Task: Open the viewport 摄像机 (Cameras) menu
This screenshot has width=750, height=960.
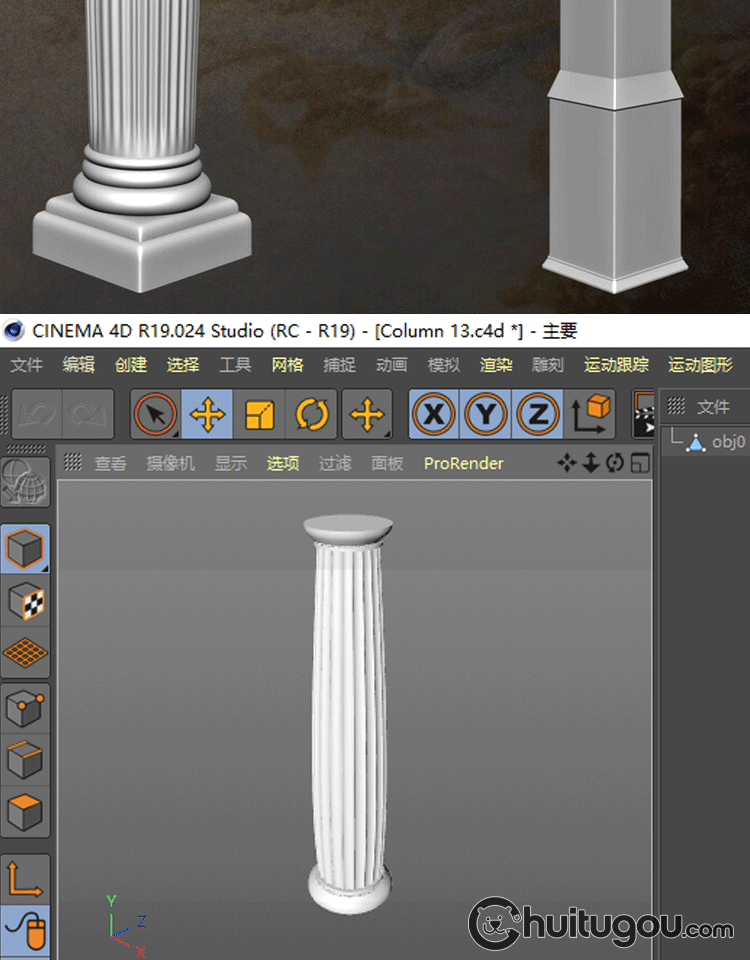Action: click(170, 464)
